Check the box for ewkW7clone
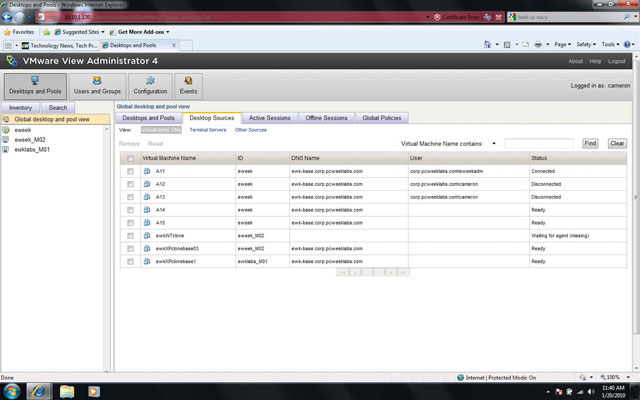Viewport: 640px width, 400px height. [x=130, y=236]
